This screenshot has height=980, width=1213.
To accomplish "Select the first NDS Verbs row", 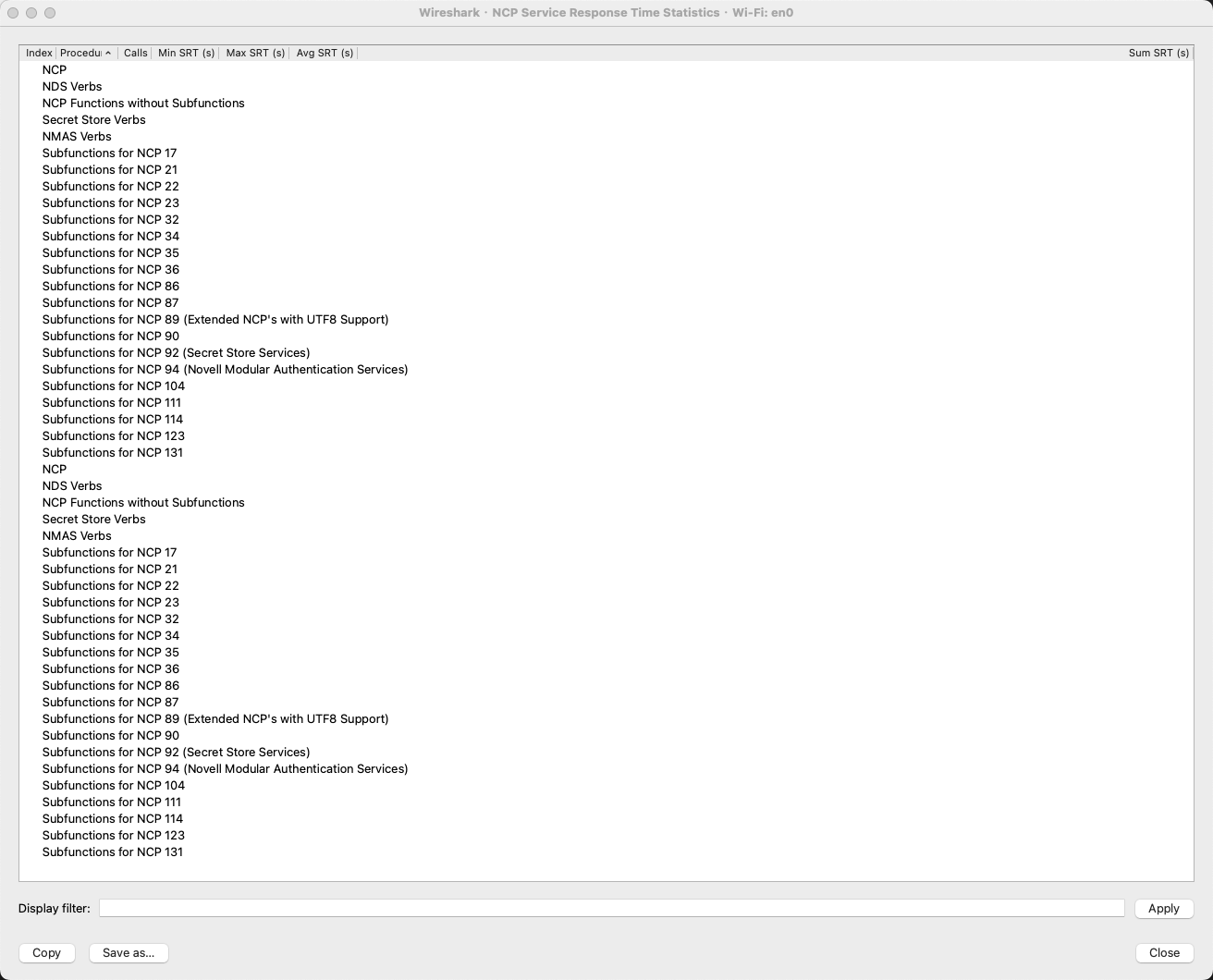I will (x=606, y=86).
